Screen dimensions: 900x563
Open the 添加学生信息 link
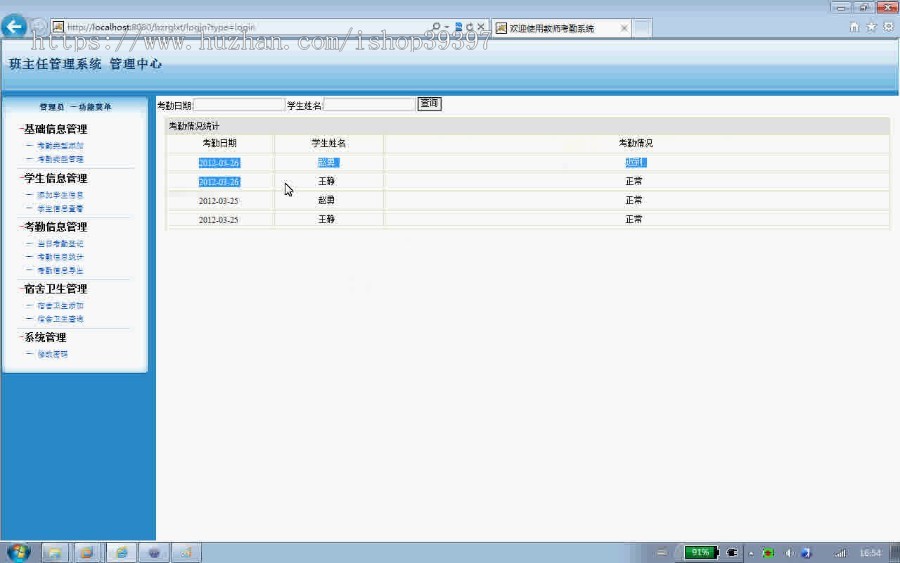pyautogui.click(x=60, y=195)
